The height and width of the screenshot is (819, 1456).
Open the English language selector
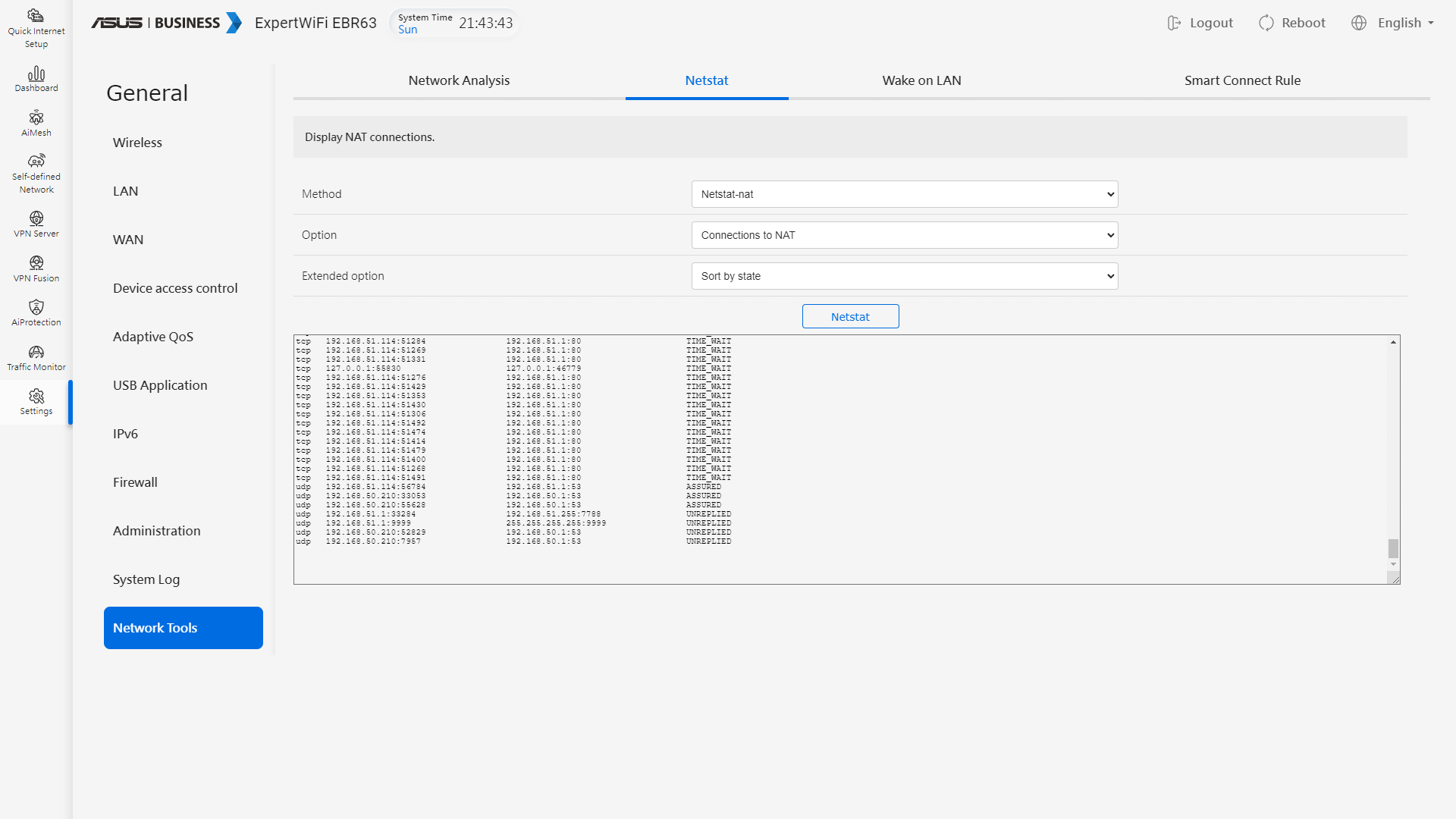click(x=1392, y=23)
